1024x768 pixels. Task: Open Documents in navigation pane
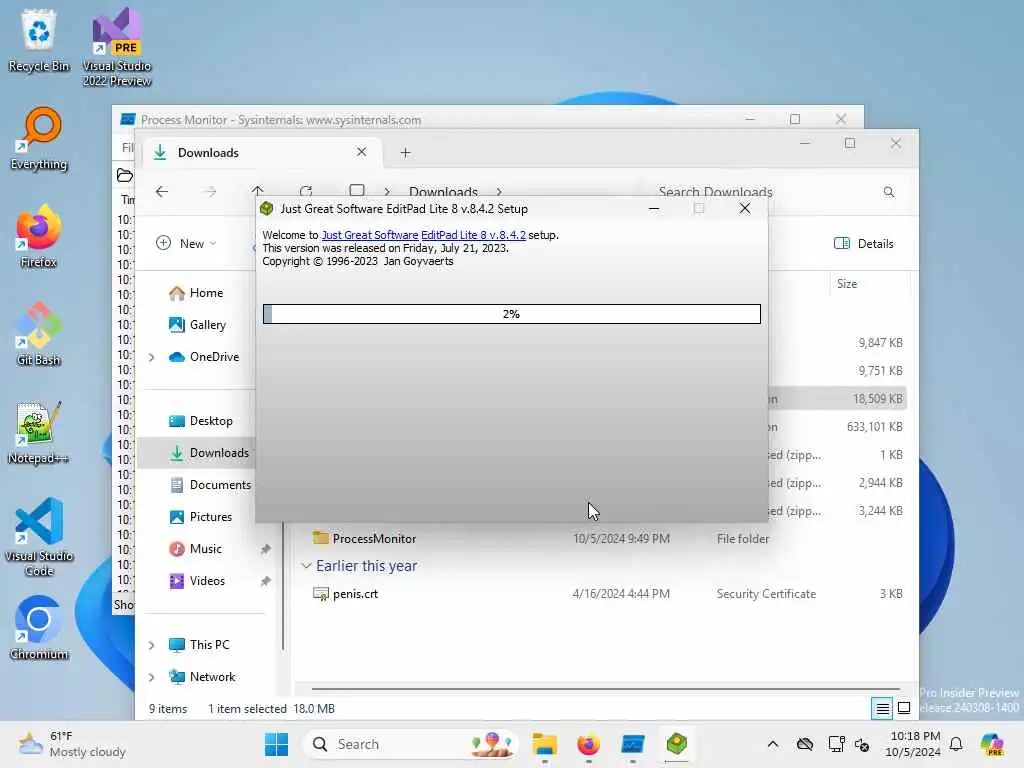point(210,485)
